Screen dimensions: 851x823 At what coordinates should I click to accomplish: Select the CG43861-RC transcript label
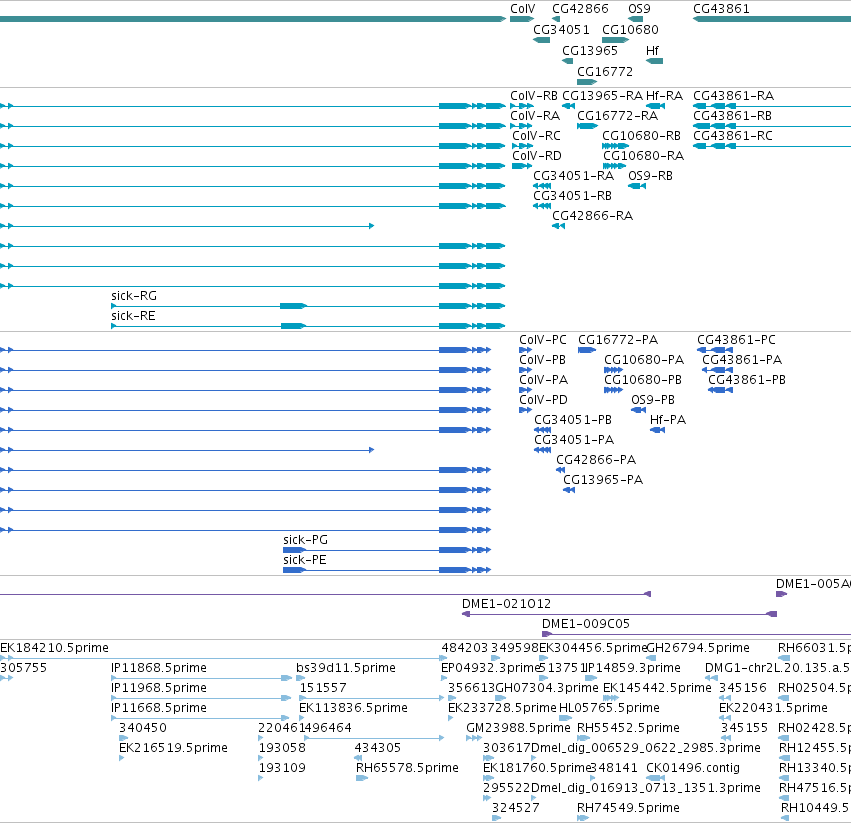(x=733, y=136)
